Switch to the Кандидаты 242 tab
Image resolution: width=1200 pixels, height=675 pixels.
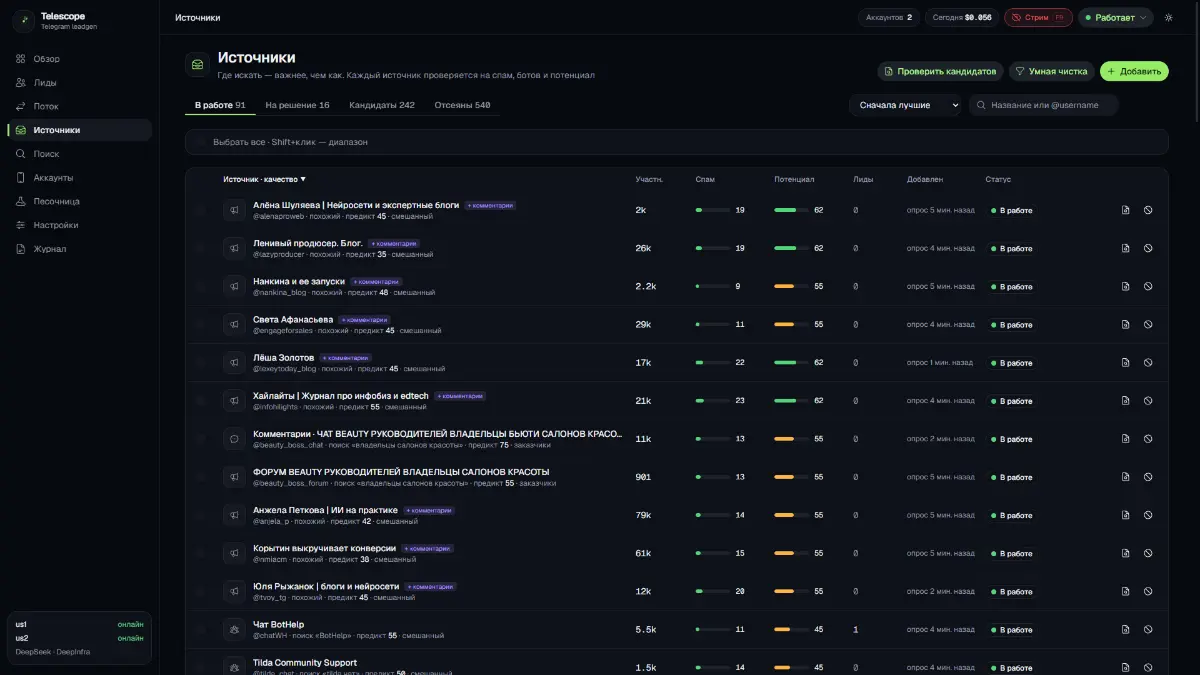[x=382, y=105]
